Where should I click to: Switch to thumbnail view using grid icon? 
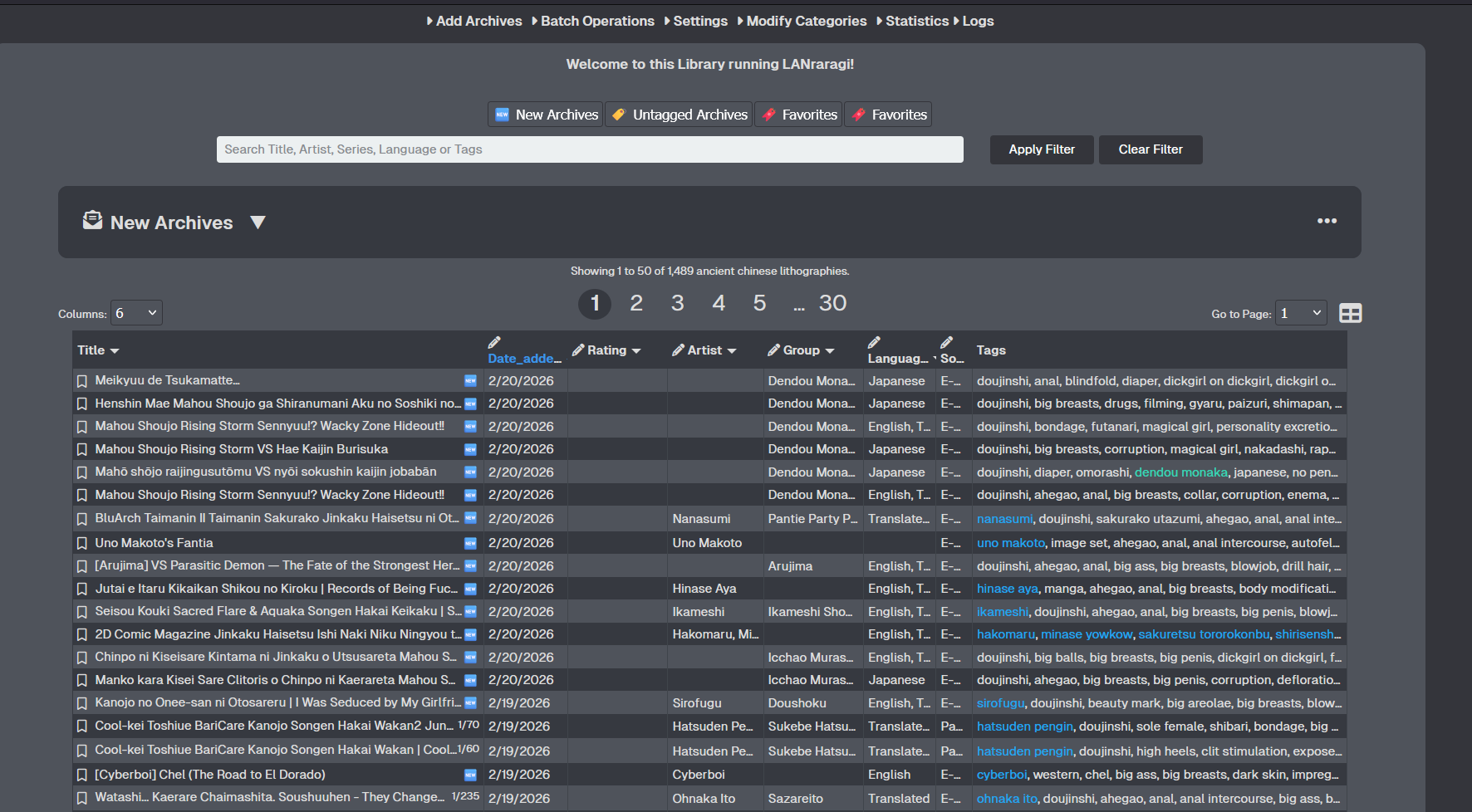click(x=1351, y=313)
